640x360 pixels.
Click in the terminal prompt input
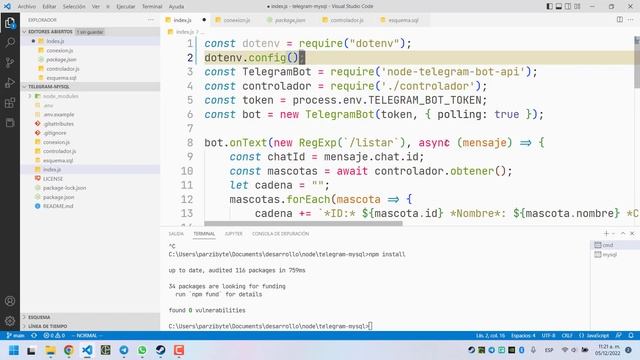tap(370, 326)
